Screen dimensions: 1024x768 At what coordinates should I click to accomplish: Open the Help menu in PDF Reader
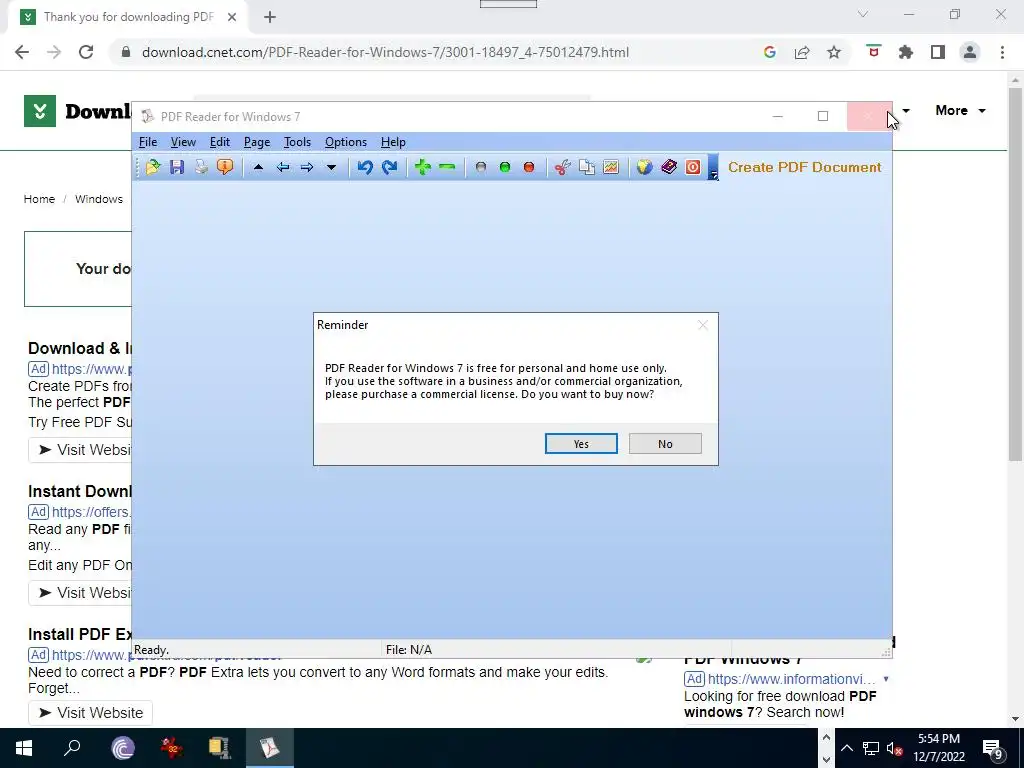[393, 142]
